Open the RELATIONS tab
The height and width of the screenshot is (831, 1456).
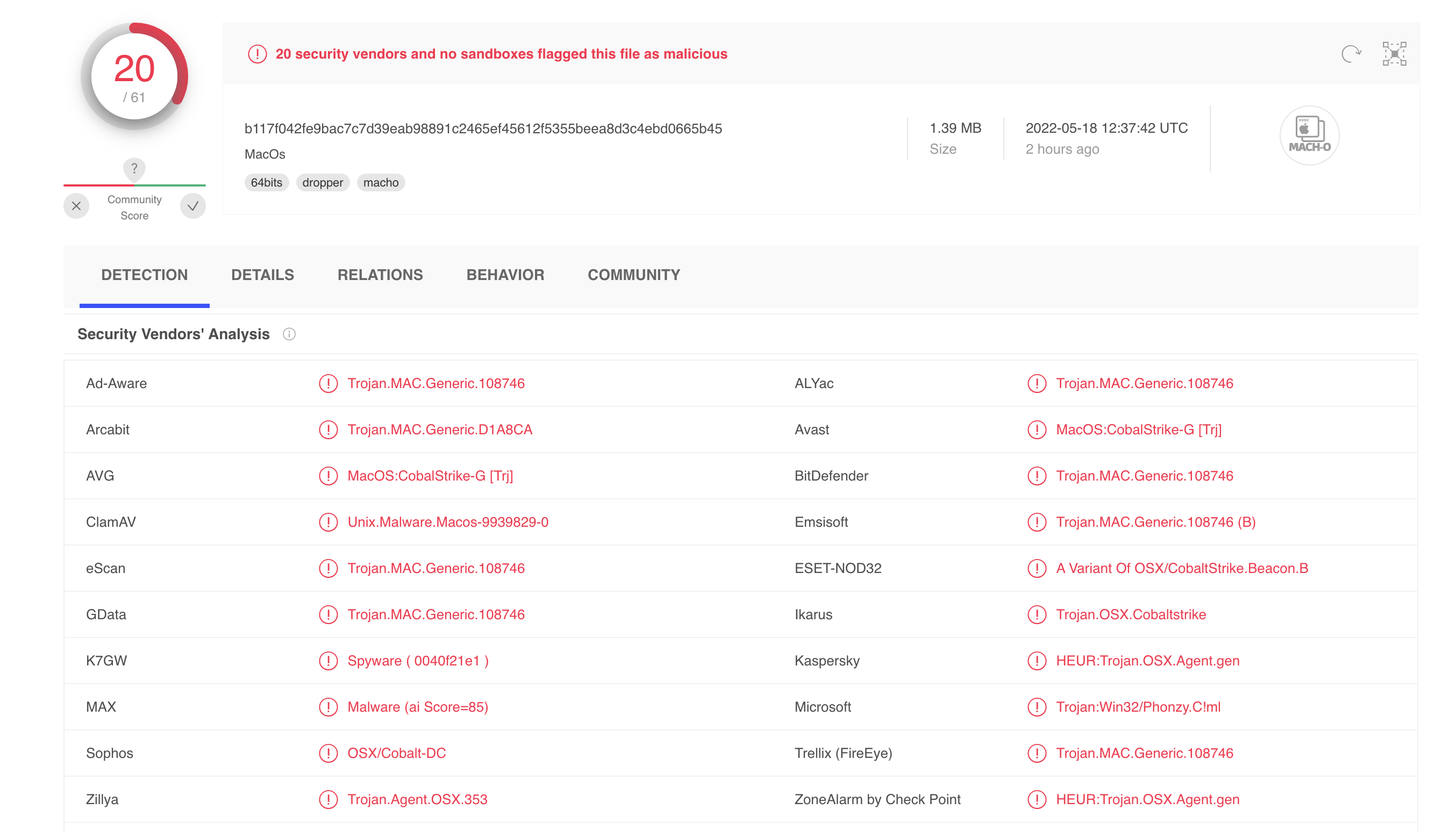(x=380, y=275)
